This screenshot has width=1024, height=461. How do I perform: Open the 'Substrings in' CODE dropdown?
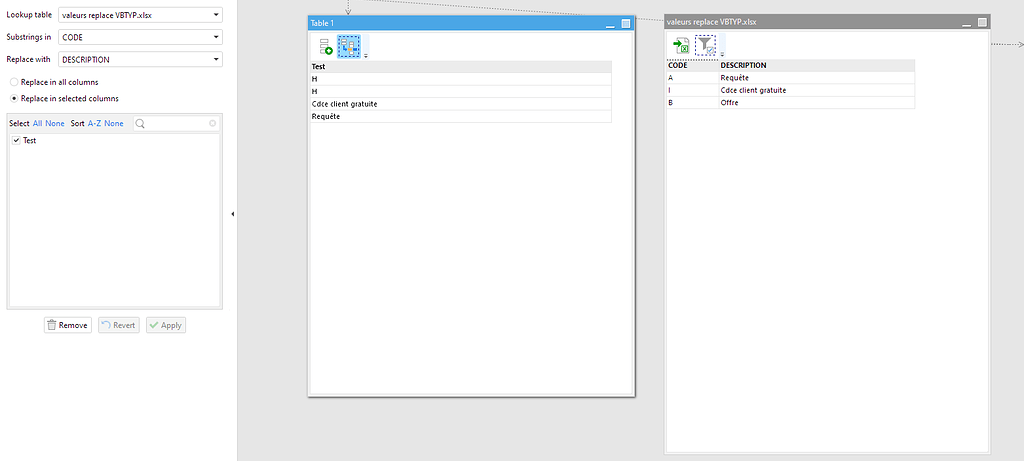pos(140,37)
